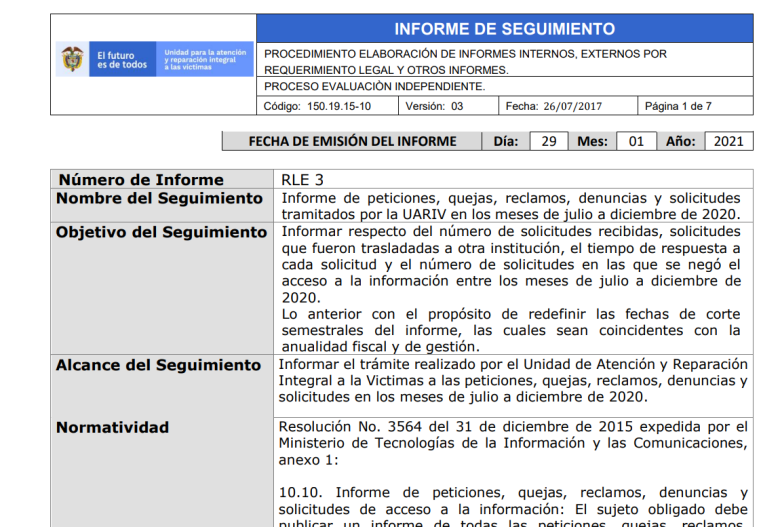Click the Colombian coat of arms logo
This screenshot has width=780, height=527.
(73, 59)
